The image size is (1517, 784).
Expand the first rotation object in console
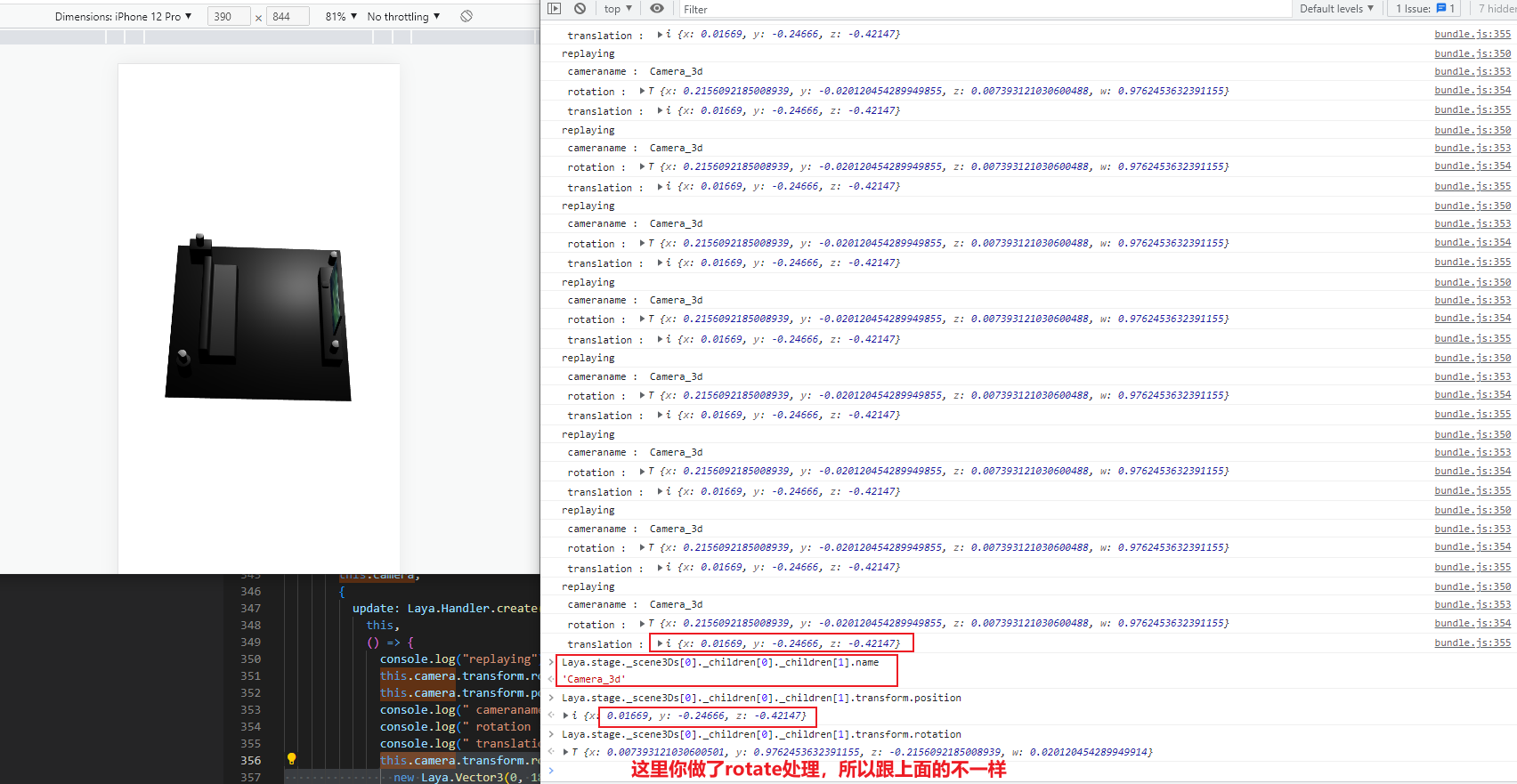[642, 91]
